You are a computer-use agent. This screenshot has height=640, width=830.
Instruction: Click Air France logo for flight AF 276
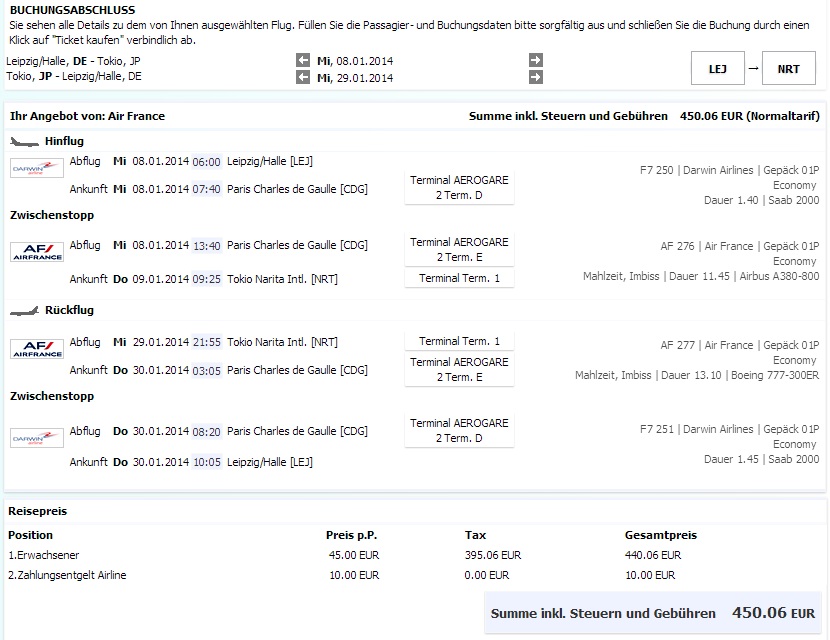37,252
